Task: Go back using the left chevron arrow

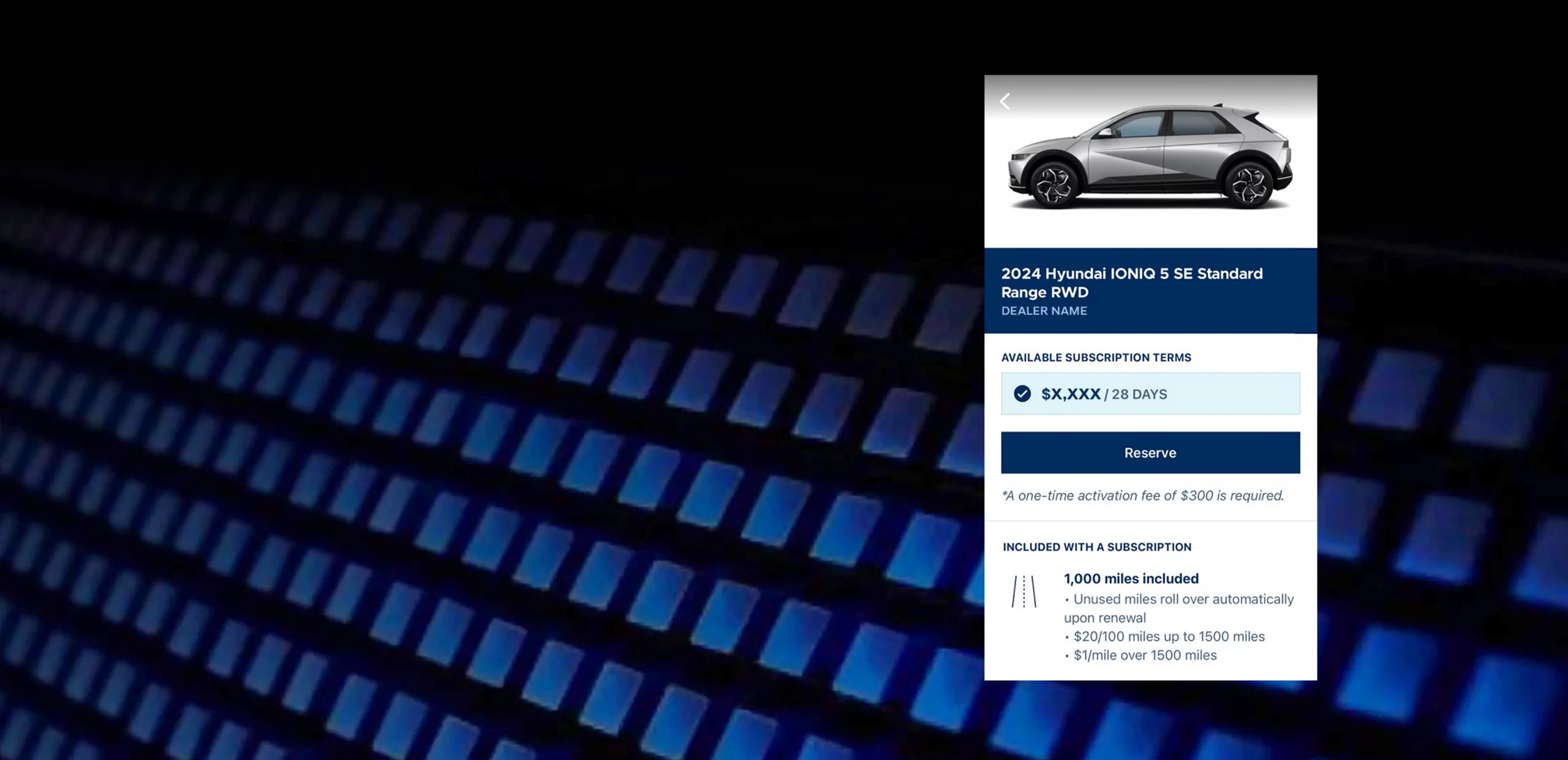Action: click(1005, 101)
